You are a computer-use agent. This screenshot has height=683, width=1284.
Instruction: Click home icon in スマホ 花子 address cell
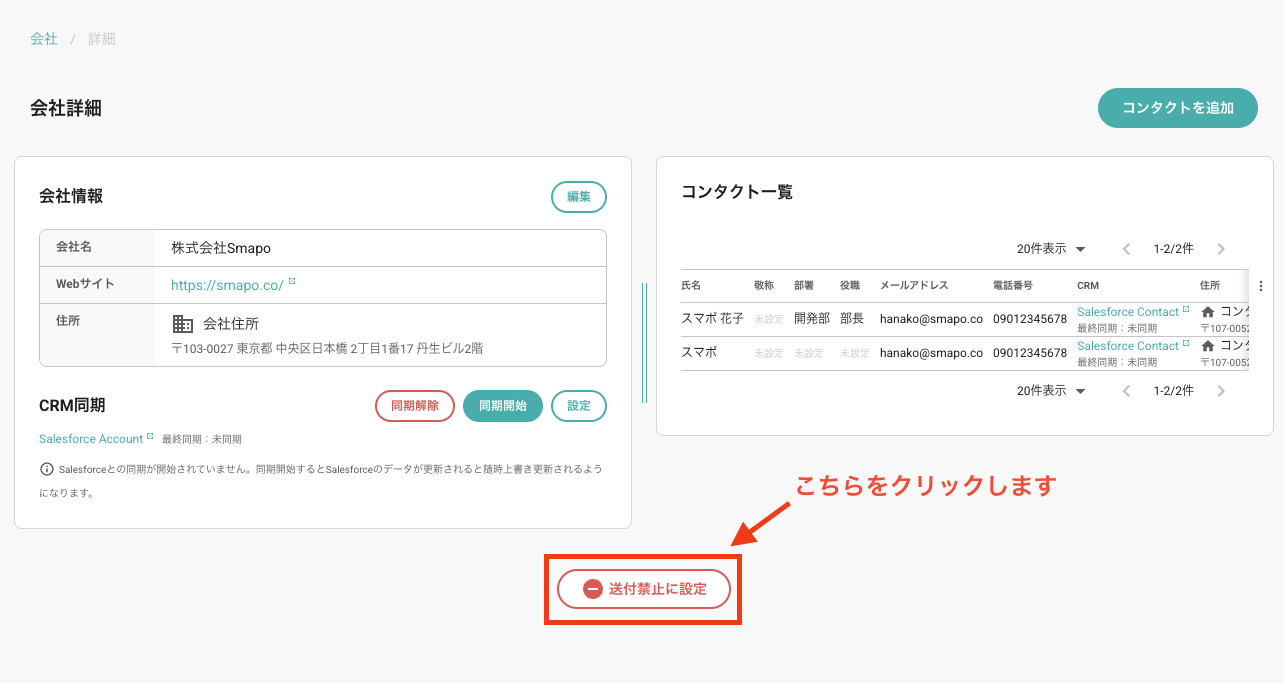tap(1208, 312)
